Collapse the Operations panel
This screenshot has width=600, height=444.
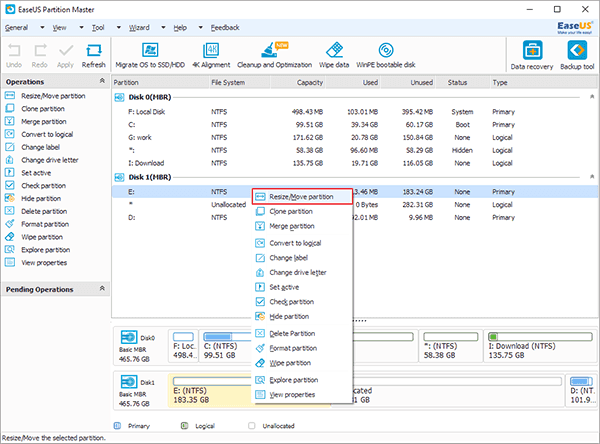coord(102,81)
